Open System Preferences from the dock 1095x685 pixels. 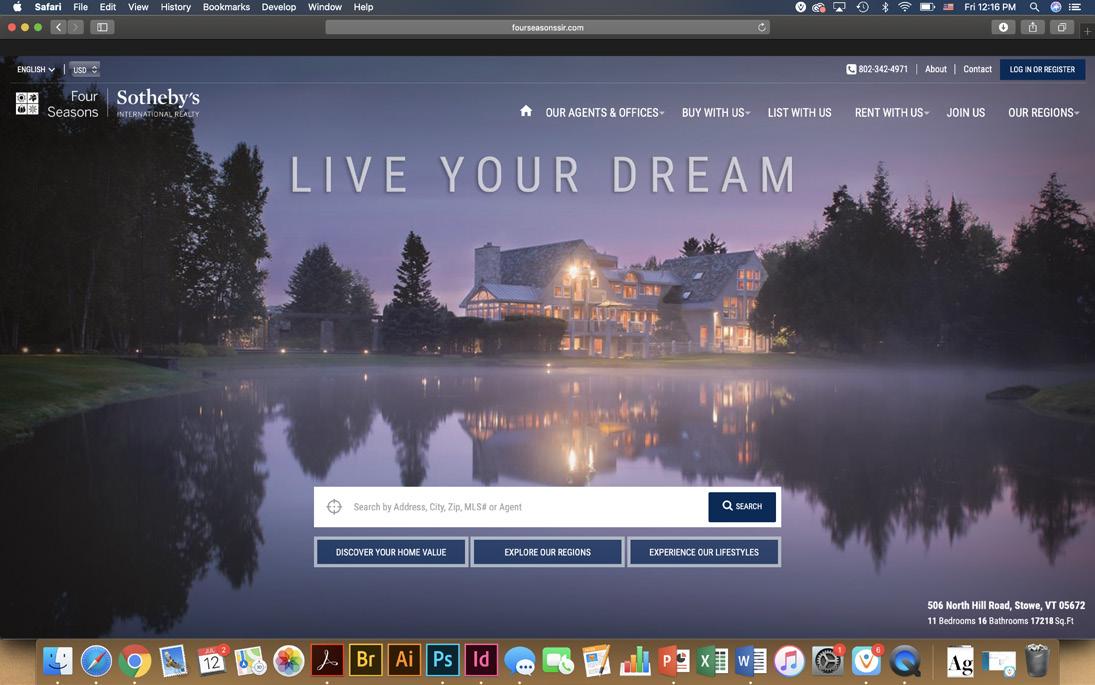click(828, 661)
